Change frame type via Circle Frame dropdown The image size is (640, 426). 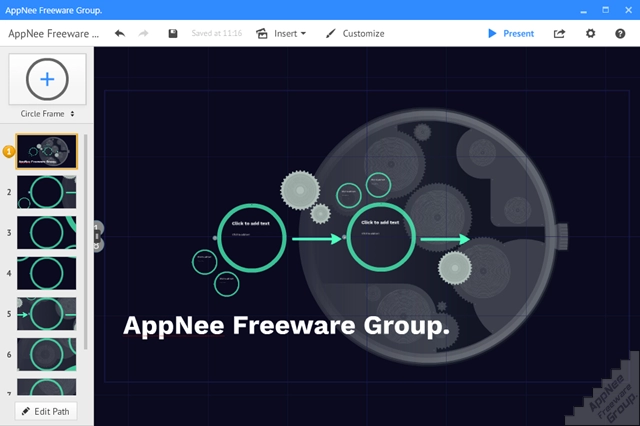pyautogui.click(x=47, y=114)
